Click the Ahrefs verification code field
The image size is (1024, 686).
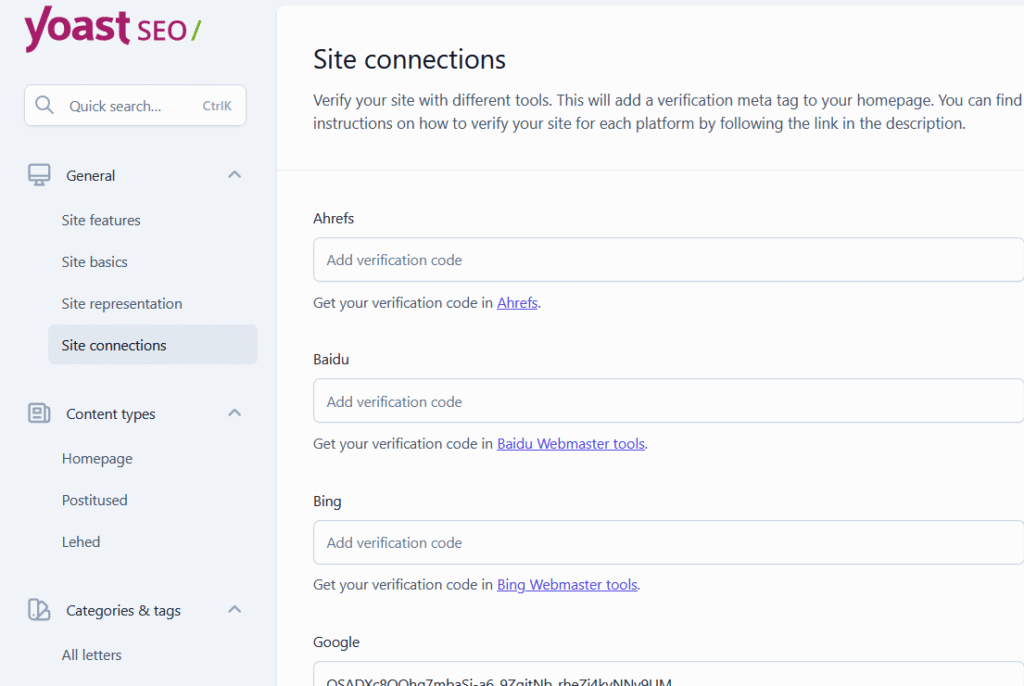[x=668, y=260]
